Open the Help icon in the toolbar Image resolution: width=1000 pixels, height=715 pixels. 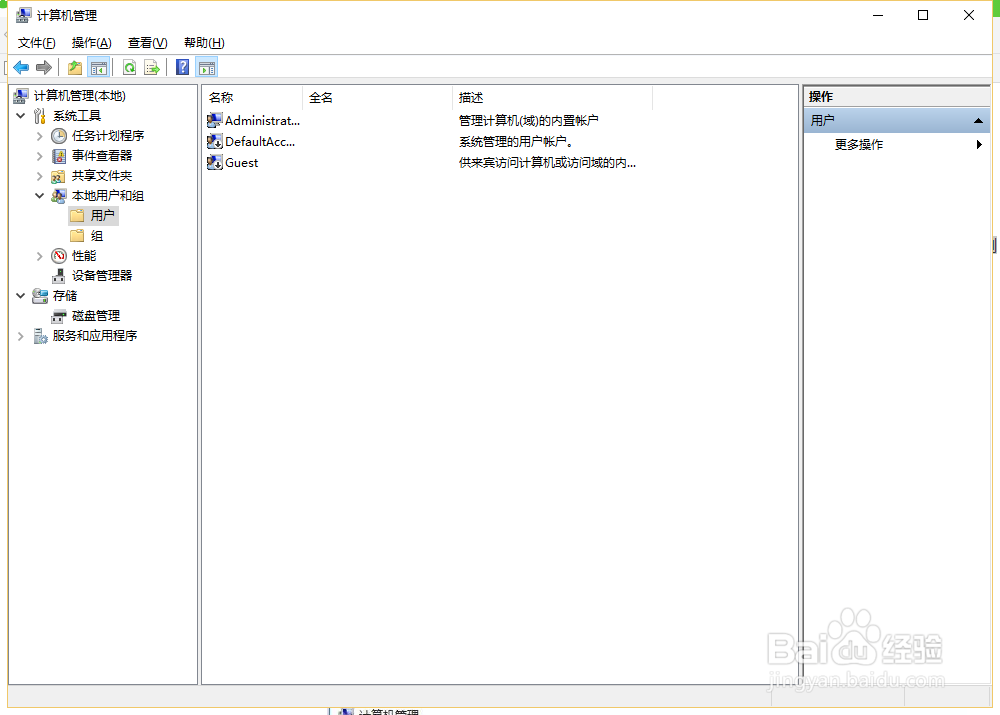click(182, 67)
